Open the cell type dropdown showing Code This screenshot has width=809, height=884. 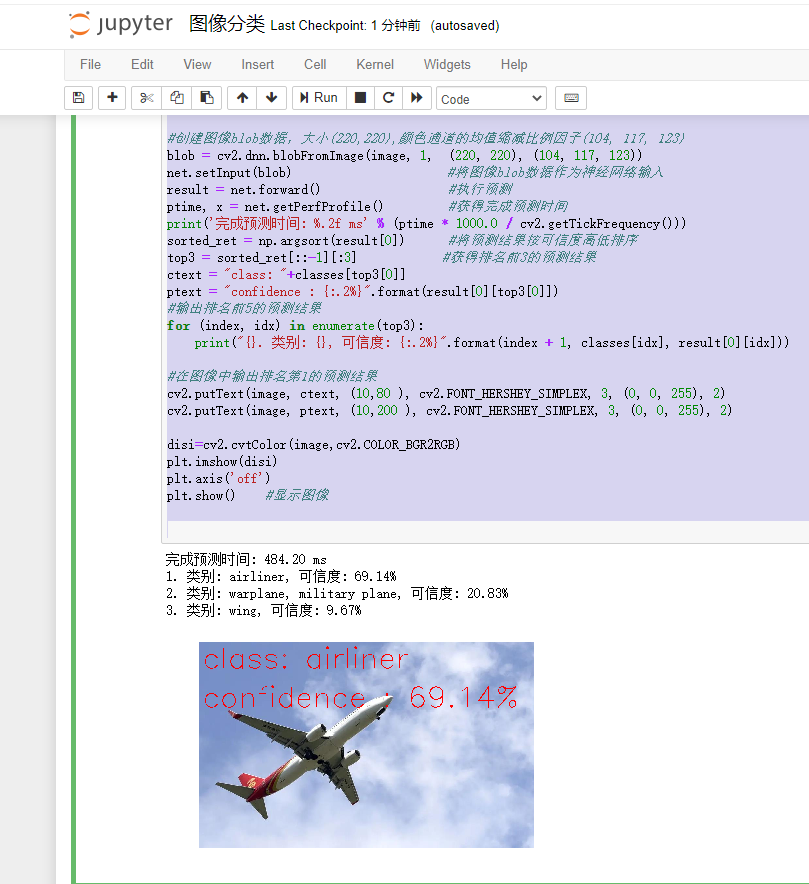490,98
